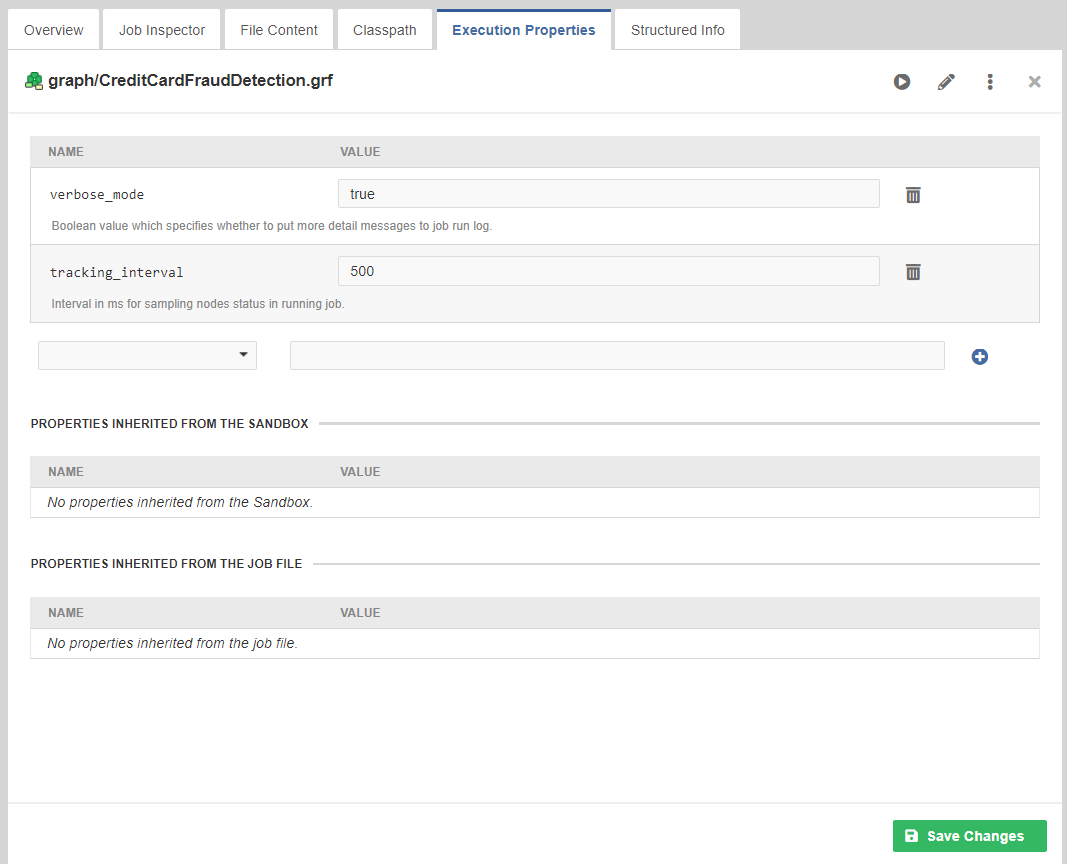Open the new property name dropdown
1067x864 pixels.
[x=147, y=355]
